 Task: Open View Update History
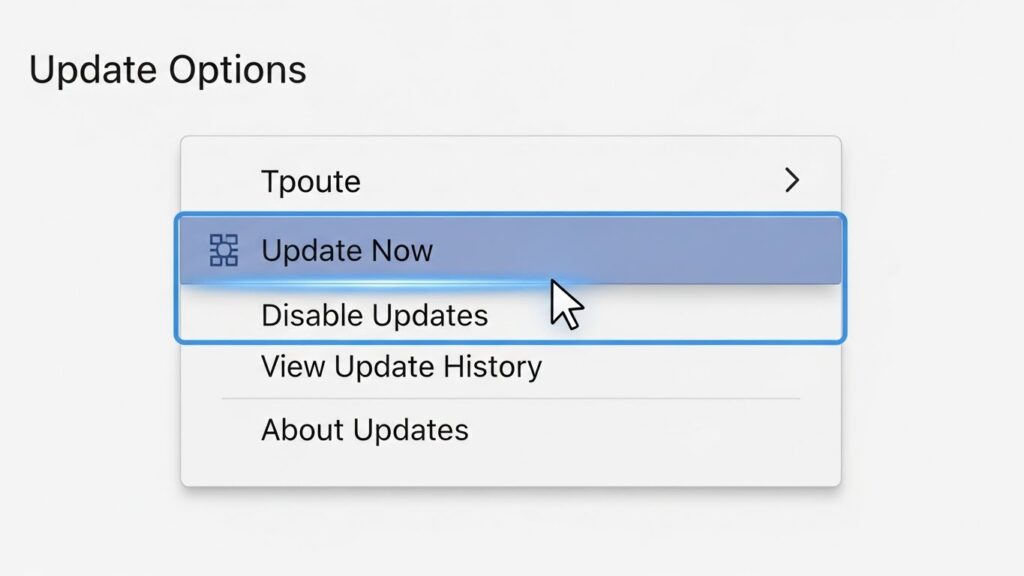(x=401, y=366)
